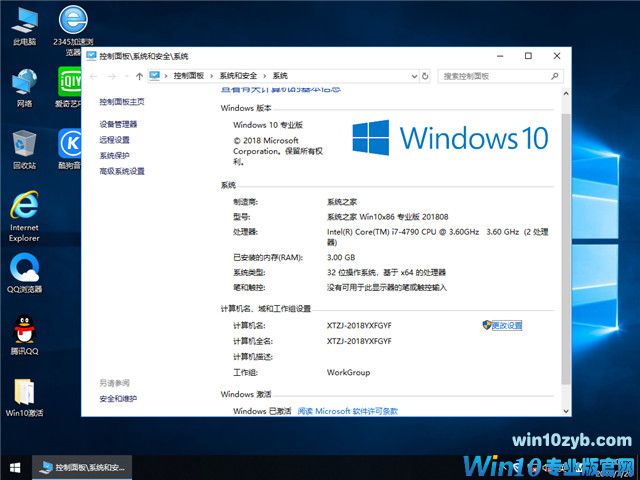
Task: Open the 此电脑 desktop icon
Action: [24, 25]
